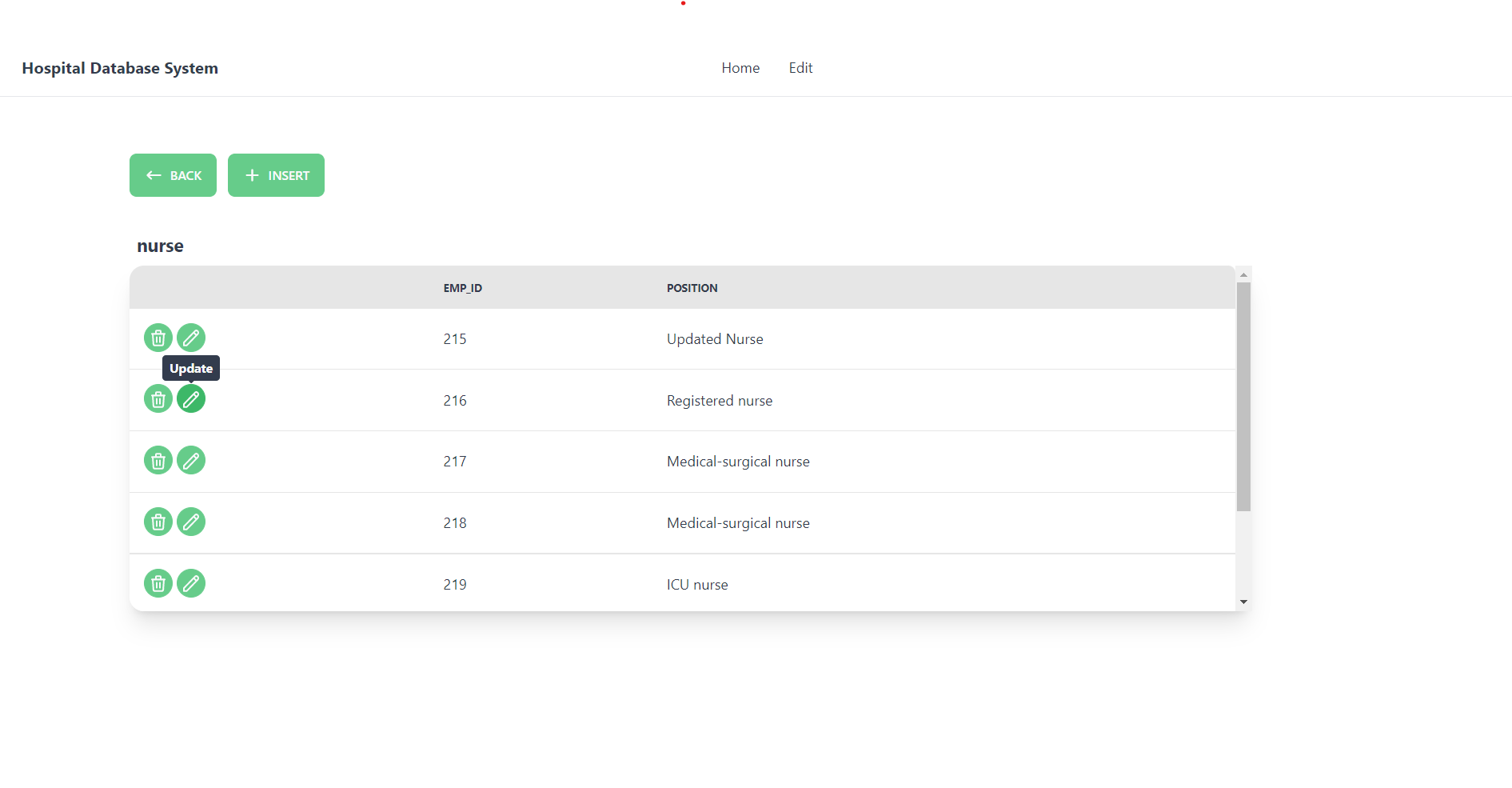
Task: Delete the ICU nurse row 219
Action: (158, 583)
